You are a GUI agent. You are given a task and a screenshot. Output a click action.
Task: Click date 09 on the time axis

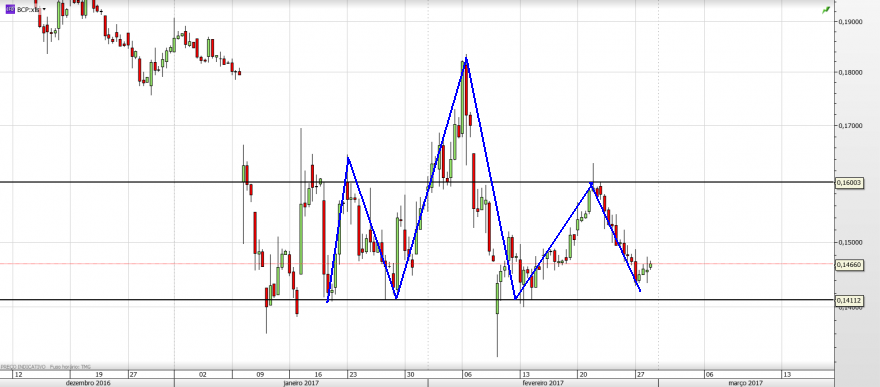coord(260,374)
